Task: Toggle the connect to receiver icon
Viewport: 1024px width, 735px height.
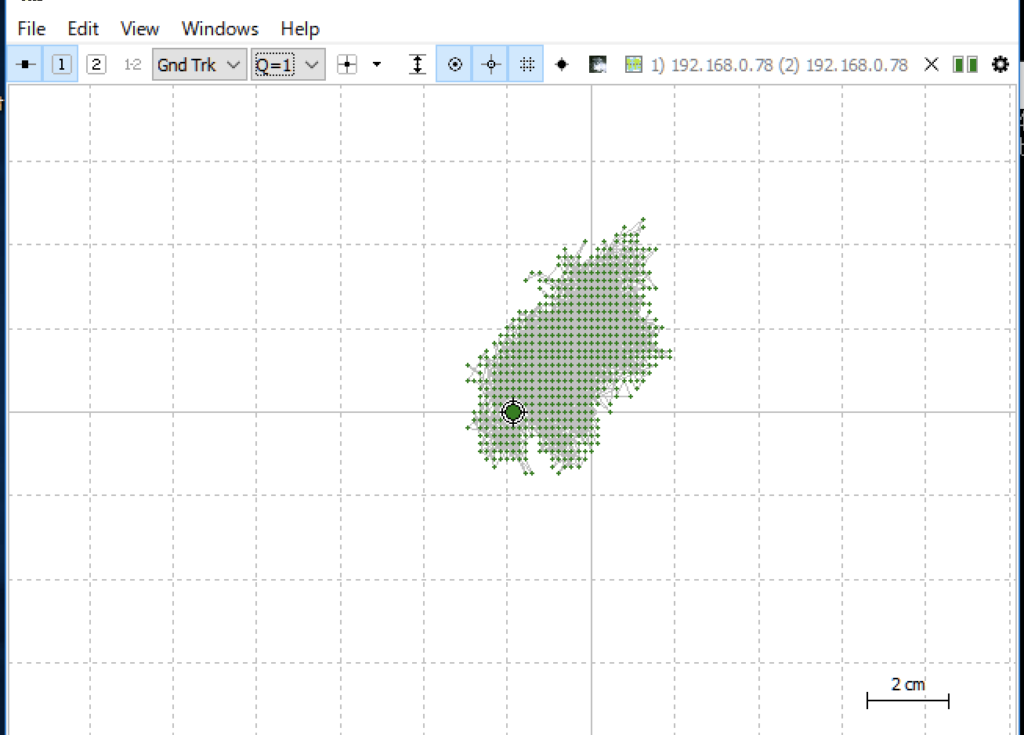Action: [x=25, y=64]
